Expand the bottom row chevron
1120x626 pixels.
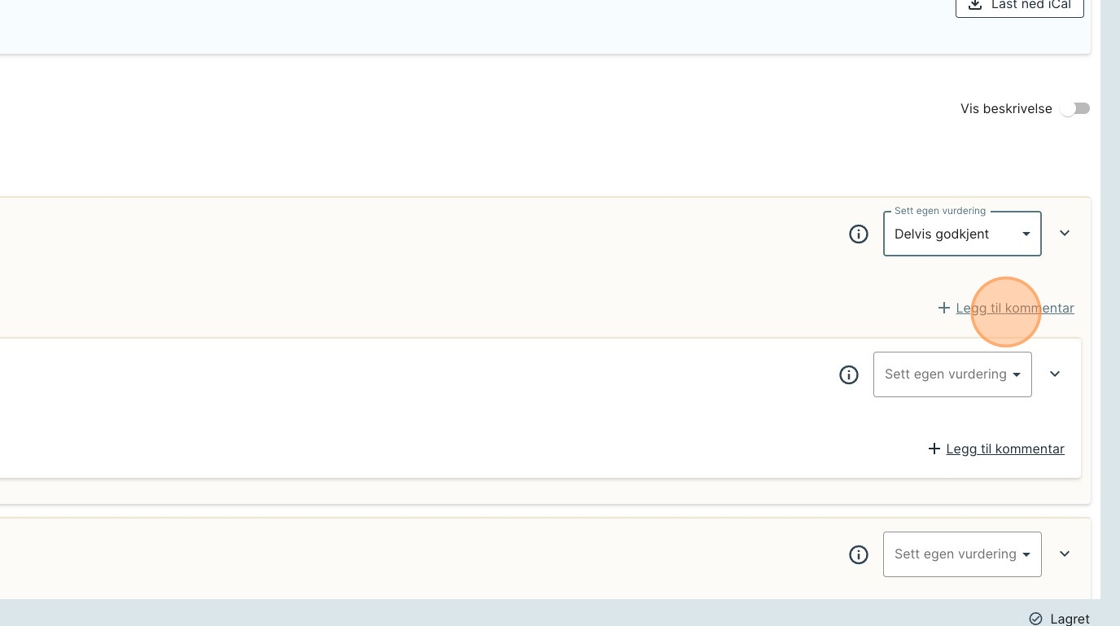(1064, 554)
